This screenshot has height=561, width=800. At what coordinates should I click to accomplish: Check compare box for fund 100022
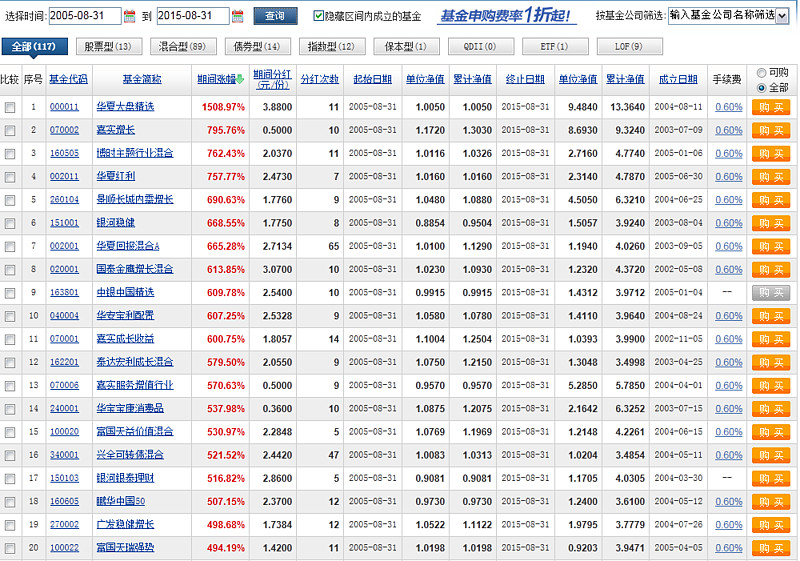(x=10, y=549)
